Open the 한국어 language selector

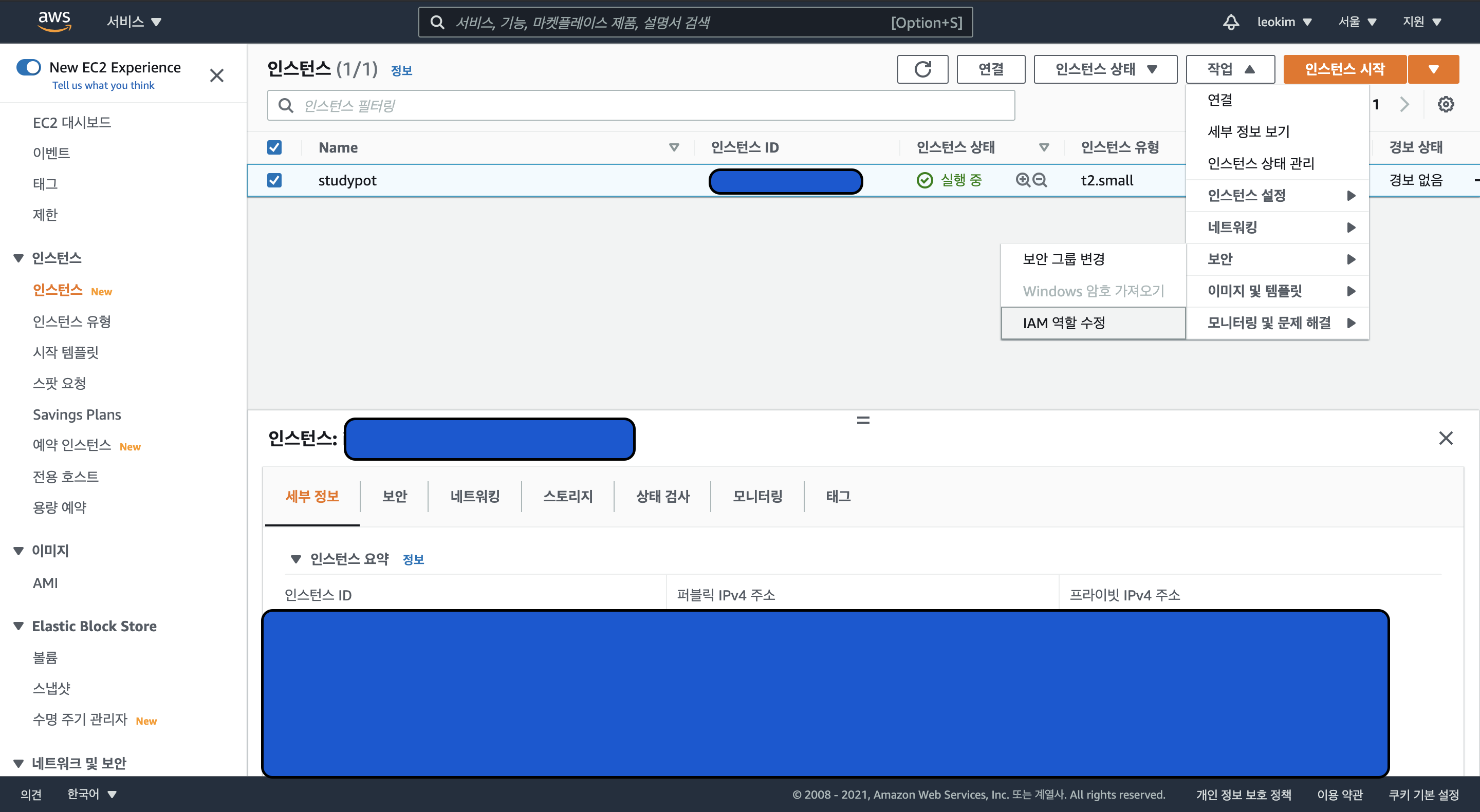click(x=92, y=794)
